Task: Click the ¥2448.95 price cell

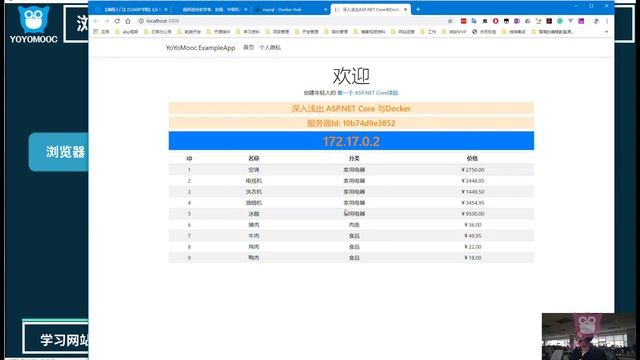Action: (473, 181)
